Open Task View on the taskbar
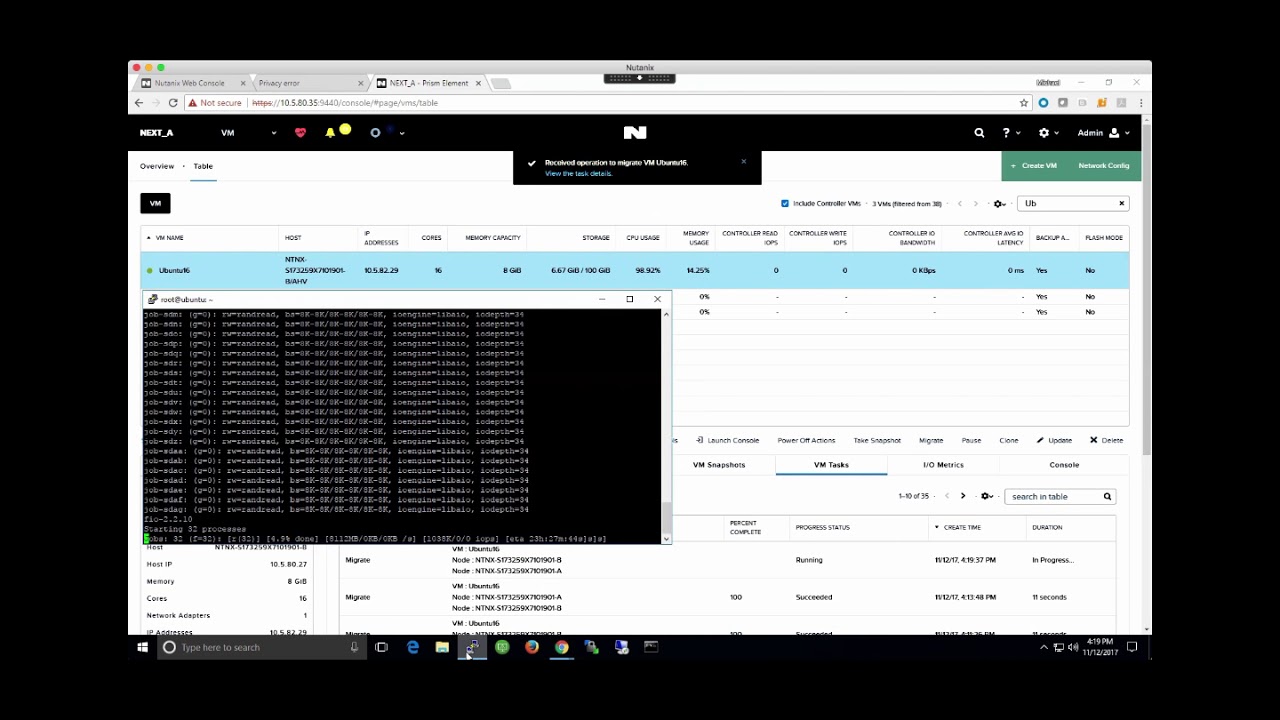The height and width of the screenshot is (720, 1280). coord(381,647)
